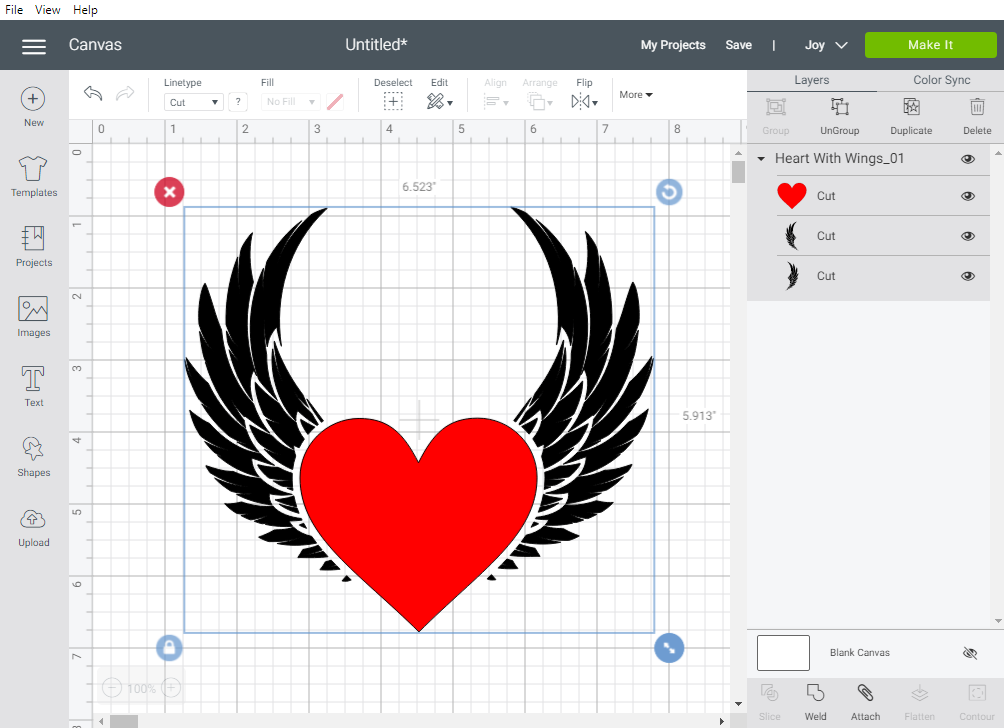Hide the left wing Cut layer
Image resolution: width=1004 pixels, height=728 pixels.
(x=968, y=236)
